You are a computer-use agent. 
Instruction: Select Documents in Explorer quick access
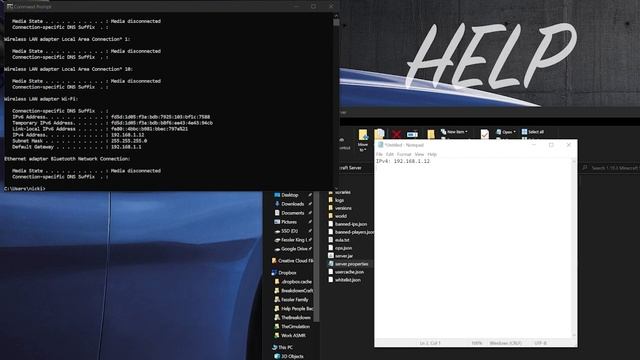point(293,213)
